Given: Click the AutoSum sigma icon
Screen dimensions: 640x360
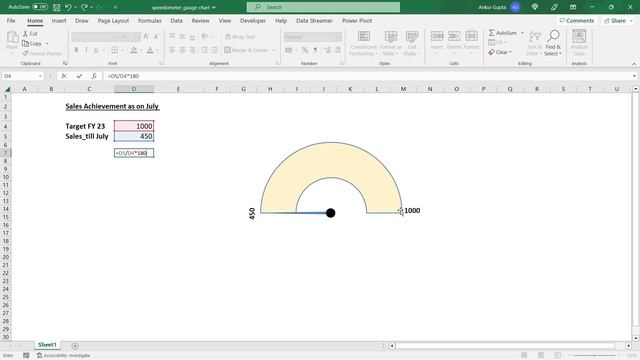Looking at the screenshot, I should click(491, 33).
